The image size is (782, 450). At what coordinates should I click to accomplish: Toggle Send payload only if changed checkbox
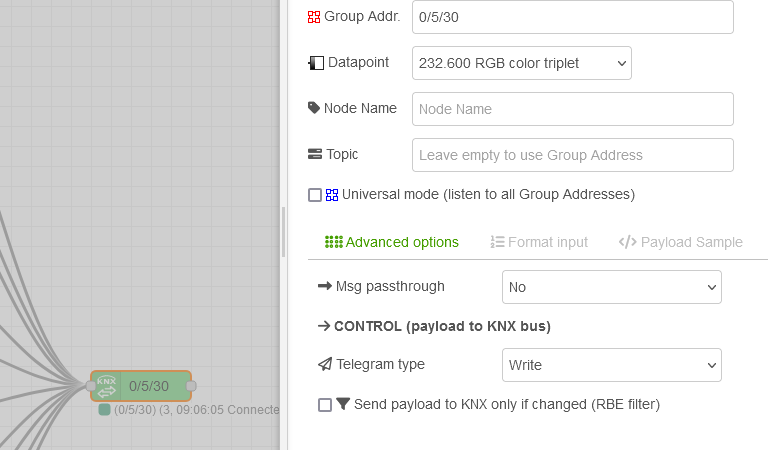(324, 405)
